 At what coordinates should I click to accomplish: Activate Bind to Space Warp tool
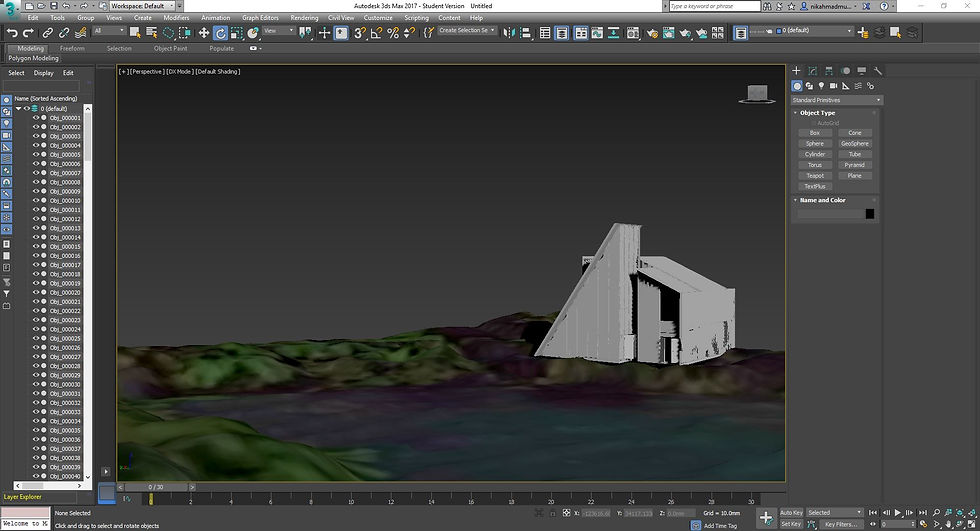(81, 32)
